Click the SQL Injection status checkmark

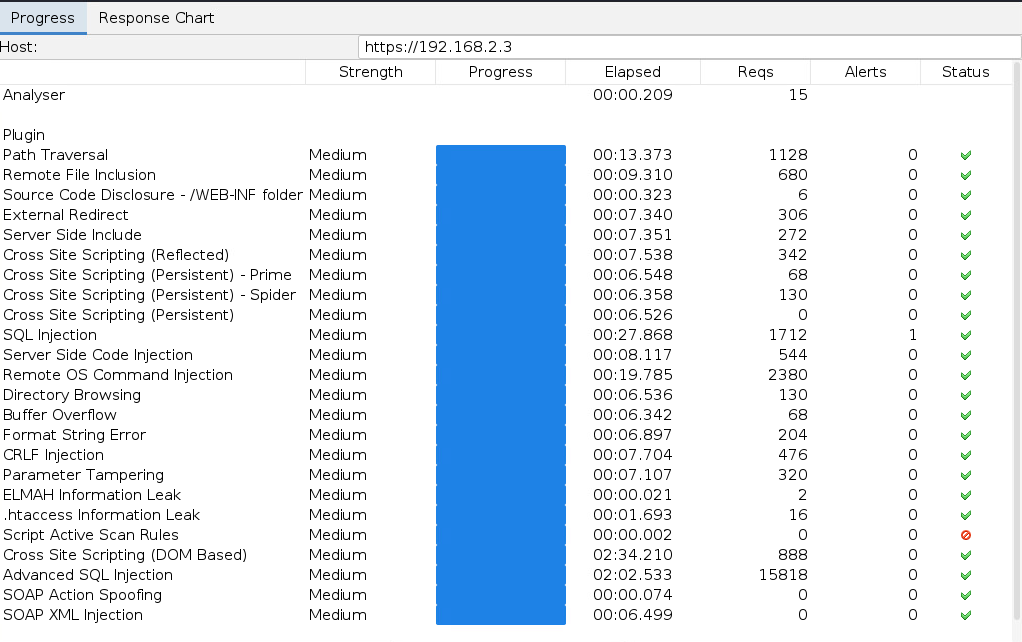[966, 335]
